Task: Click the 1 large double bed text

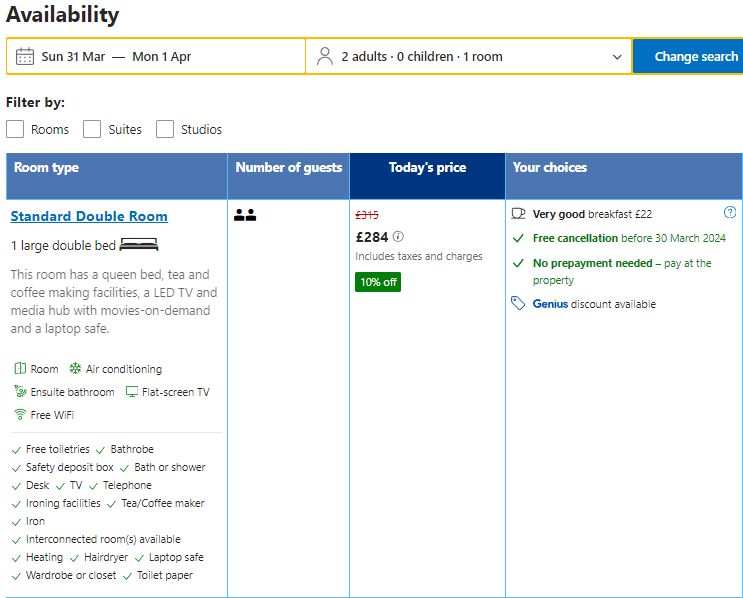Action: pos(63,245)
